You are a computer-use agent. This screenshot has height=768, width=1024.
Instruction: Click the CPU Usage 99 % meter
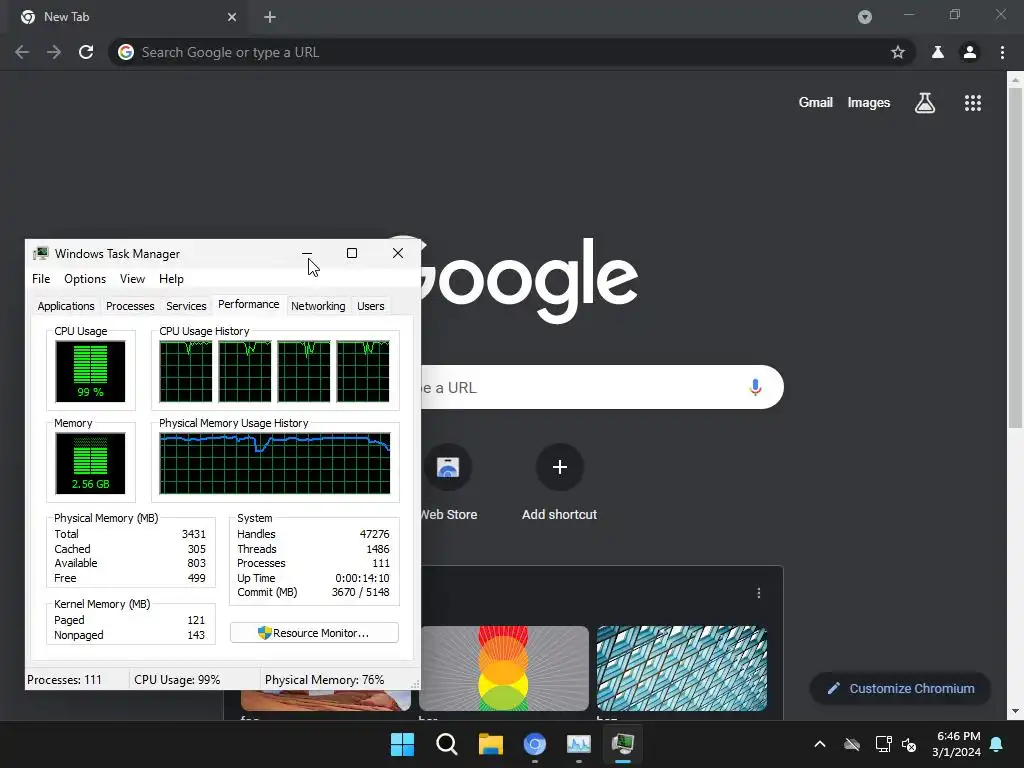[x=90, y=372]
